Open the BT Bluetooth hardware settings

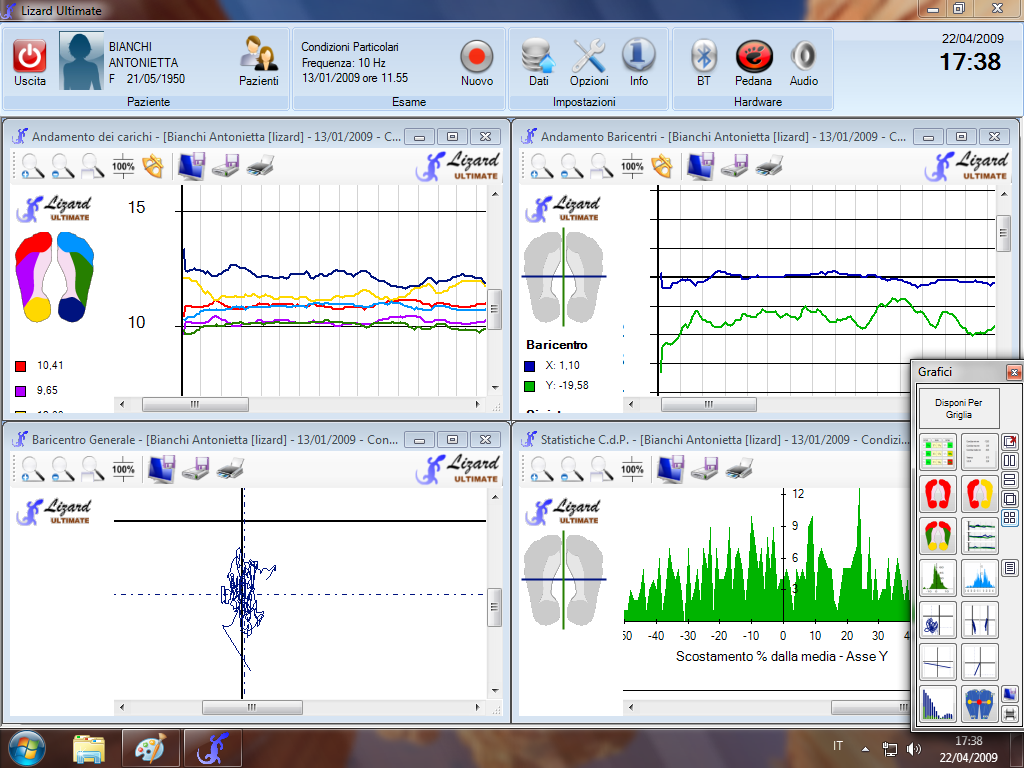click(x=704, y=56)
